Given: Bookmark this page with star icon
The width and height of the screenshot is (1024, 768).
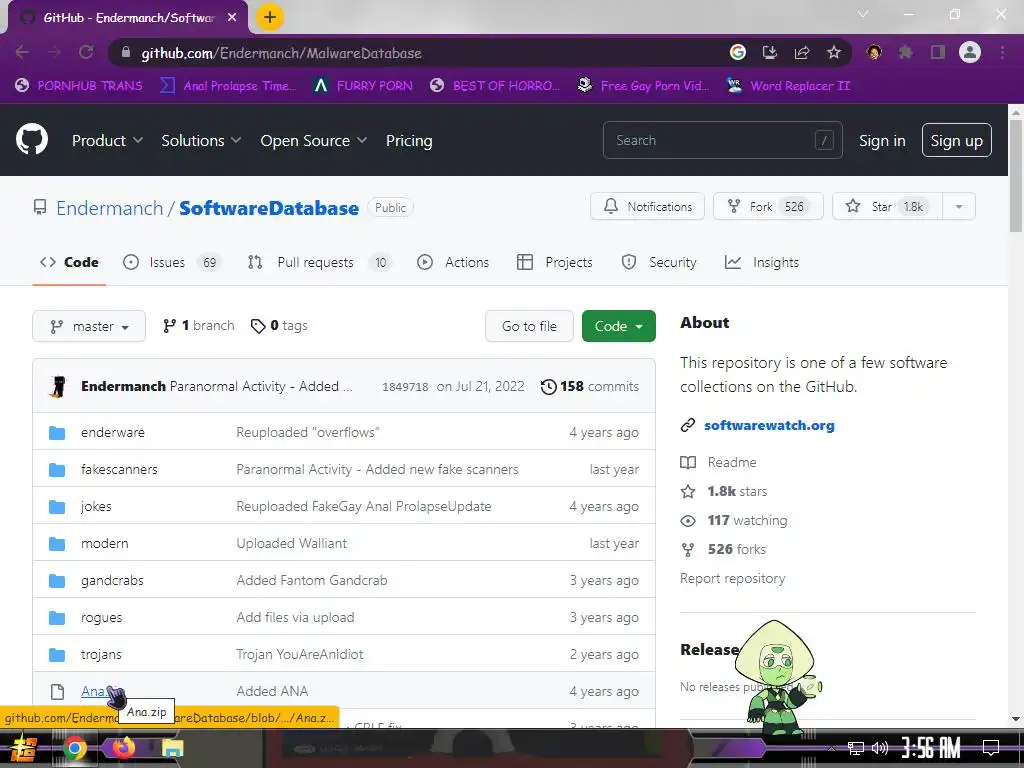Looking at the screenshot, I should click(x=834, y=52).
